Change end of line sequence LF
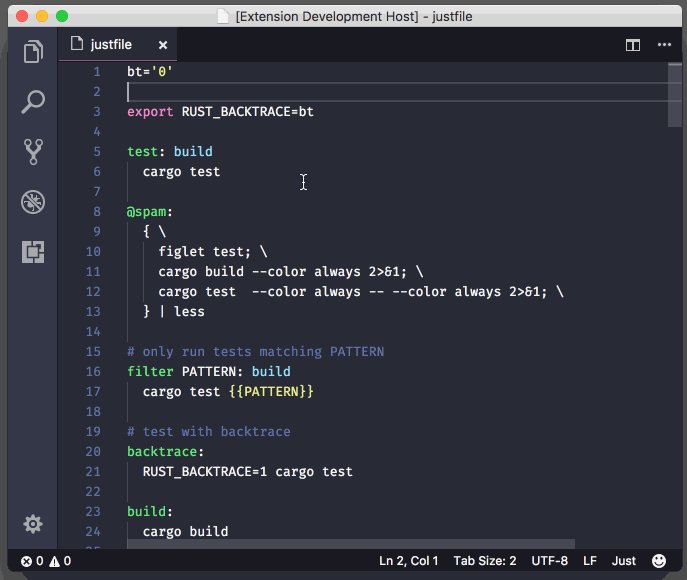The width and height of the screenshot is (687, 580). click(590, 561)
